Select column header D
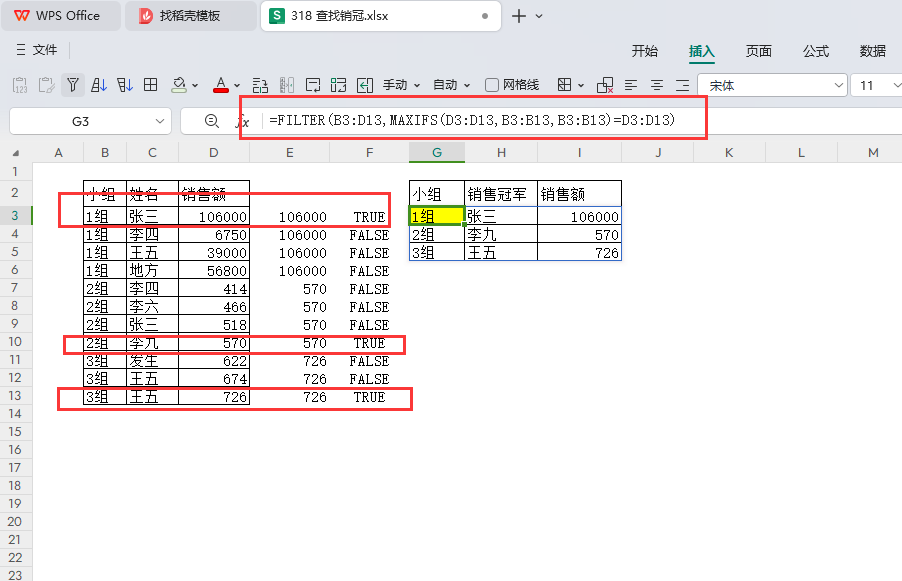The width and height of the screenshot is (902, 581). click(214, 152)
